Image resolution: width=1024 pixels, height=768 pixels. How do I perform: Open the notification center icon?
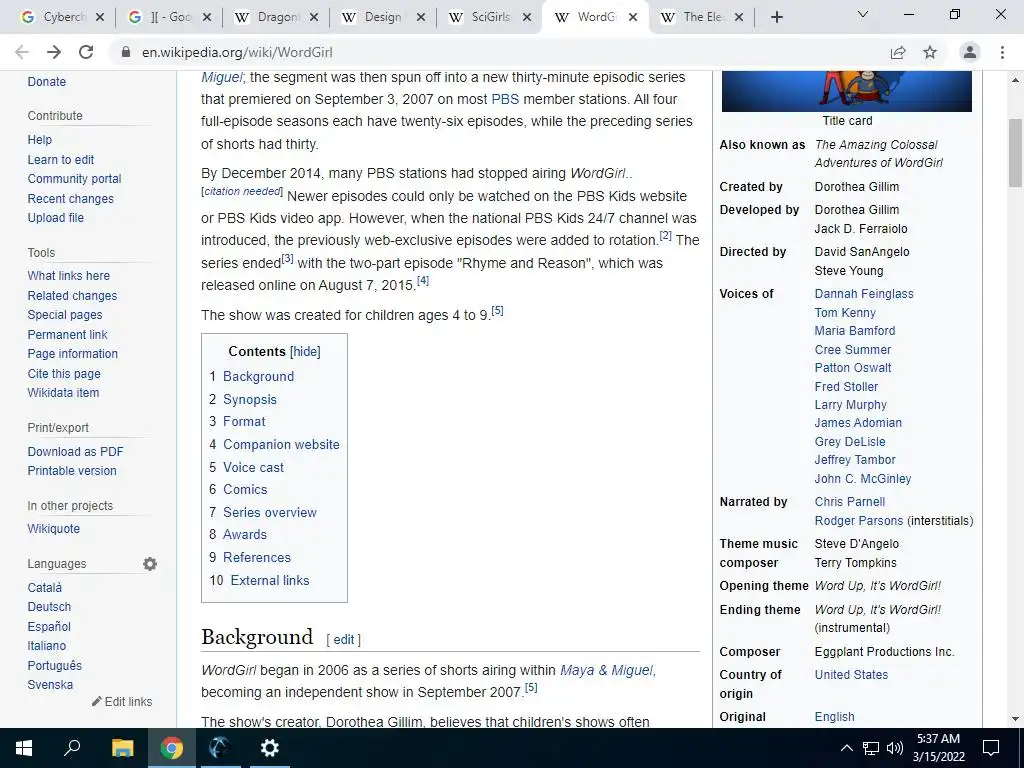coord(991,748)
